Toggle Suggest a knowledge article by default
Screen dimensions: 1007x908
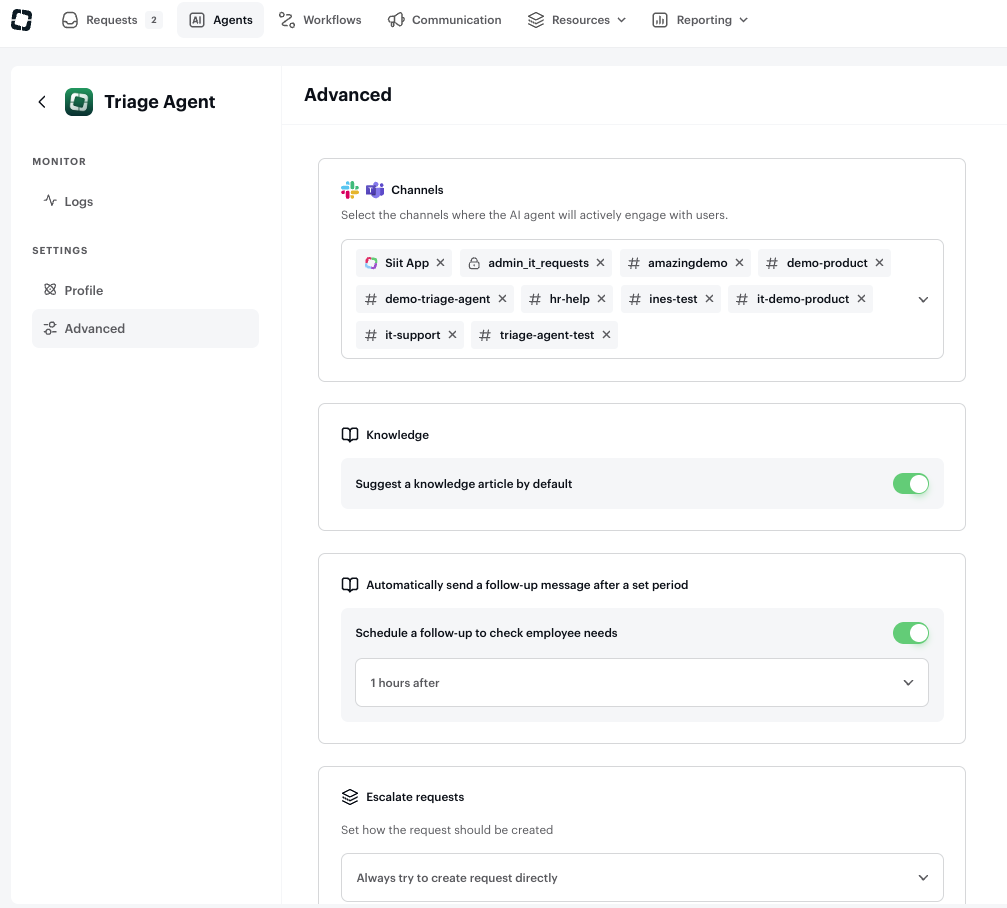910,484
